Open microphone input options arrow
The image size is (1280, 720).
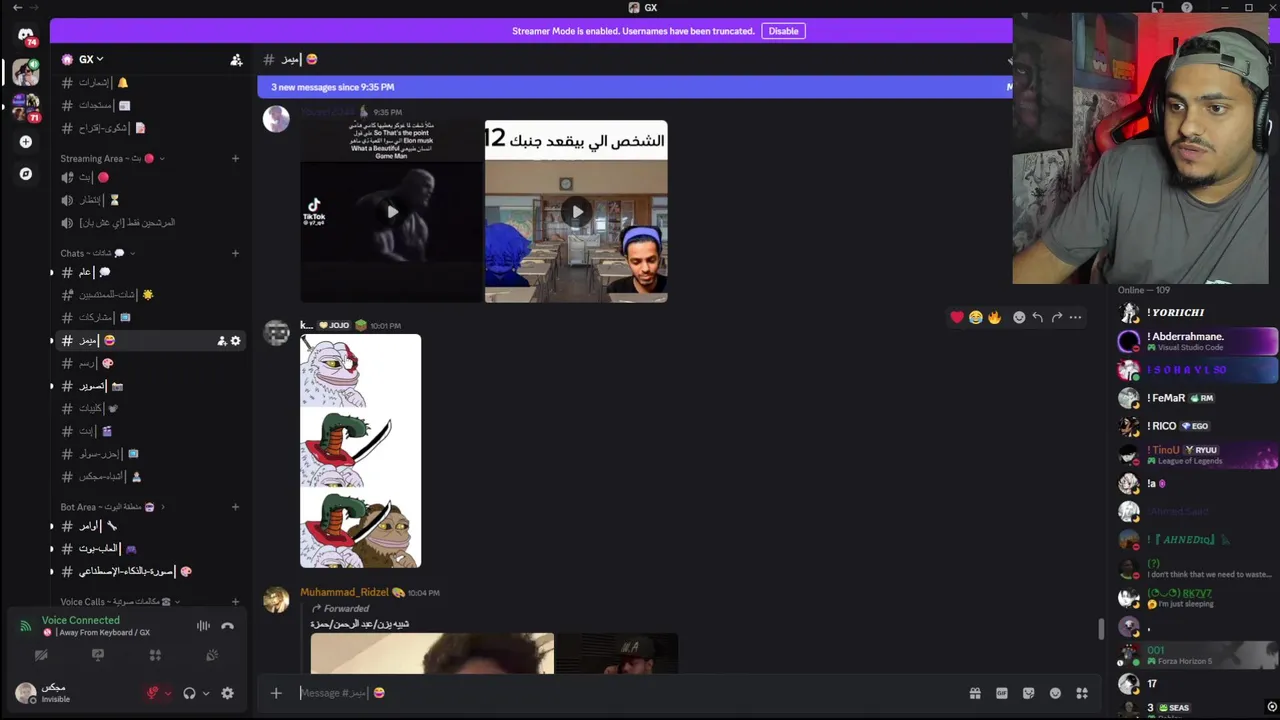(x=167, y=693)
